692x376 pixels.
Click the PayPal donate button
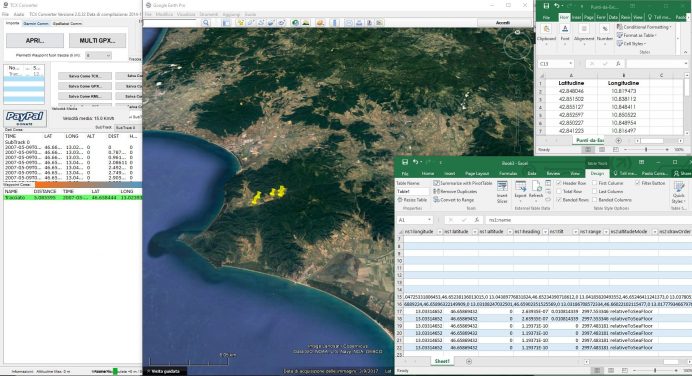pos(25,118)
